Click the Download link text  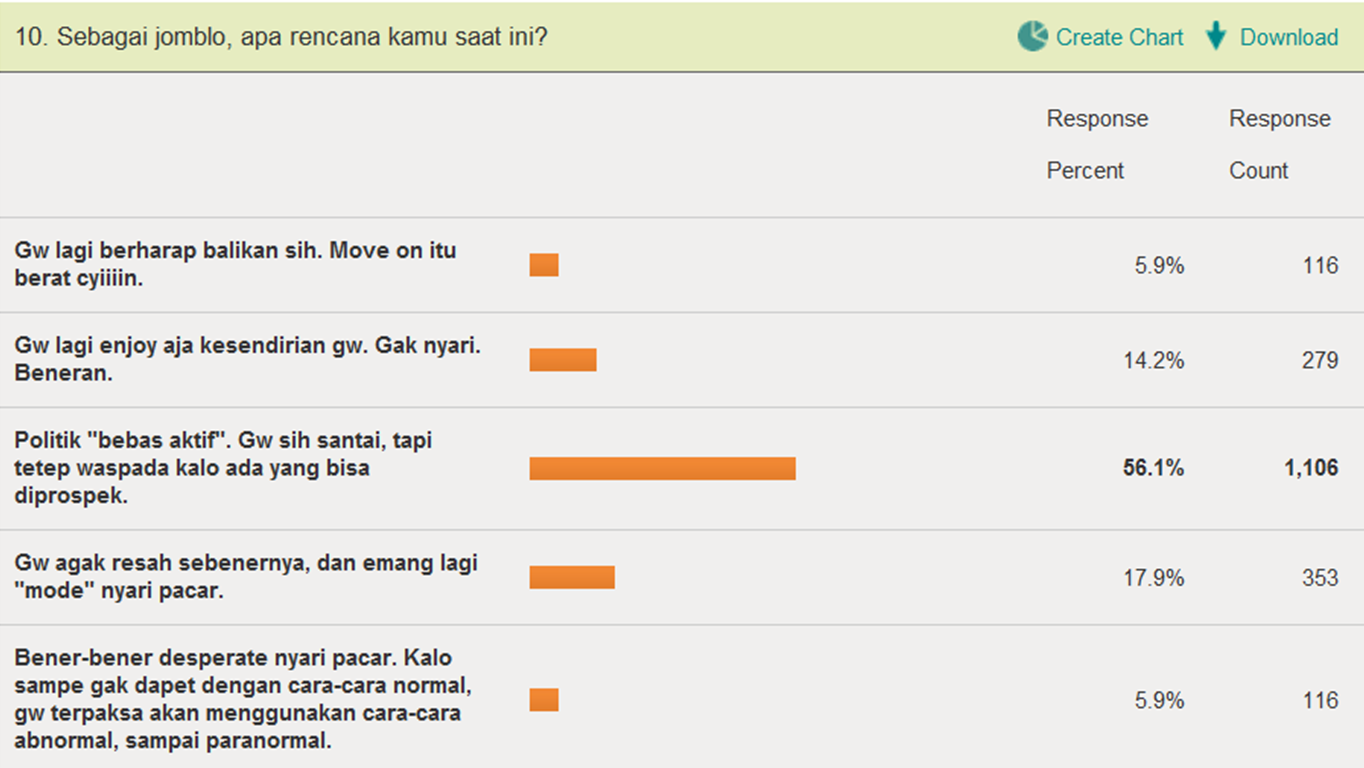1289,37
